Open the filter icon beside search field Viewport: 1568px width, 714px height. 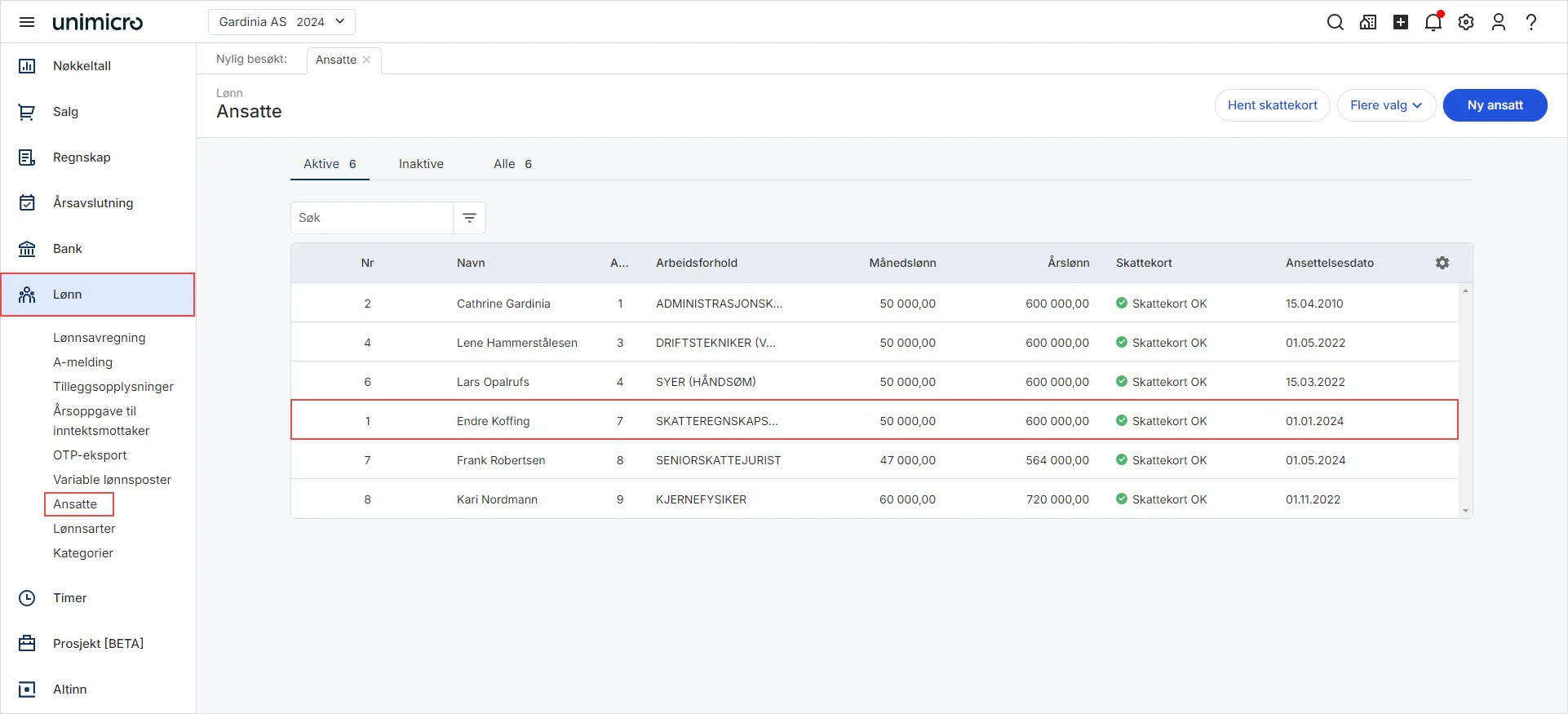click(x=469, y=218)
